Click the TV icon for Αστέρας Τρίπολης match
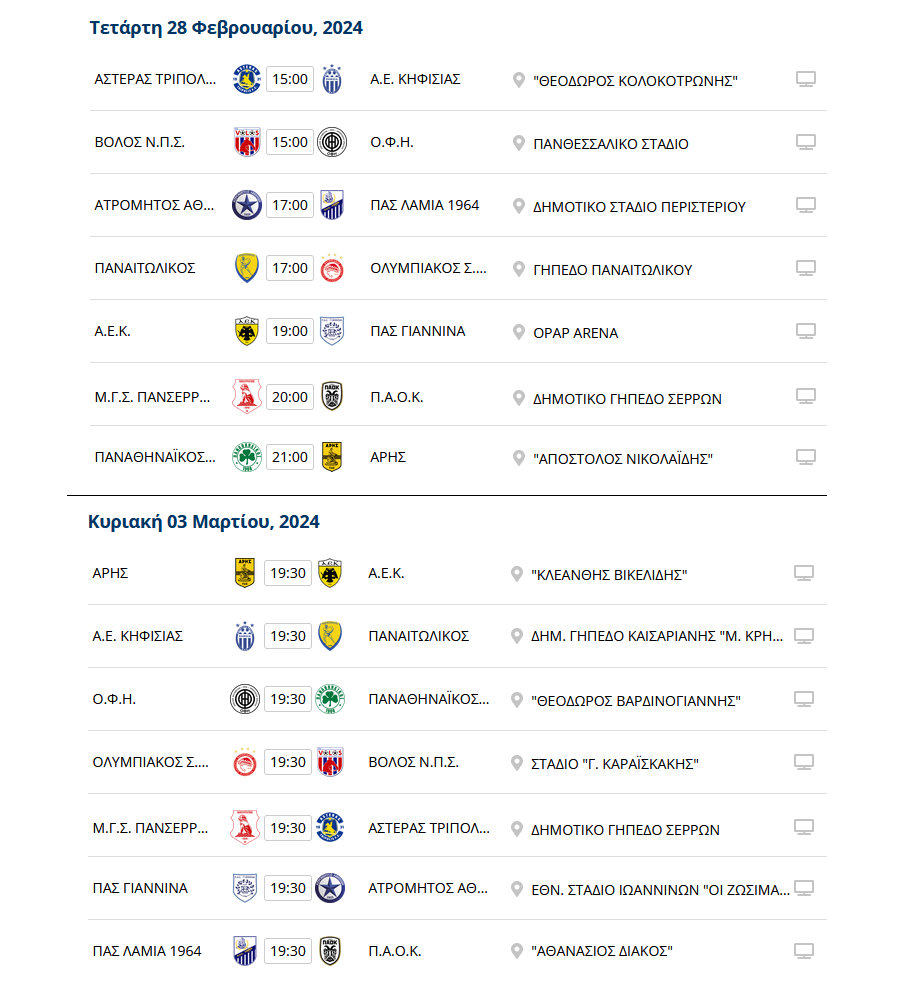899x986 pixels. (x=805, y=79)
